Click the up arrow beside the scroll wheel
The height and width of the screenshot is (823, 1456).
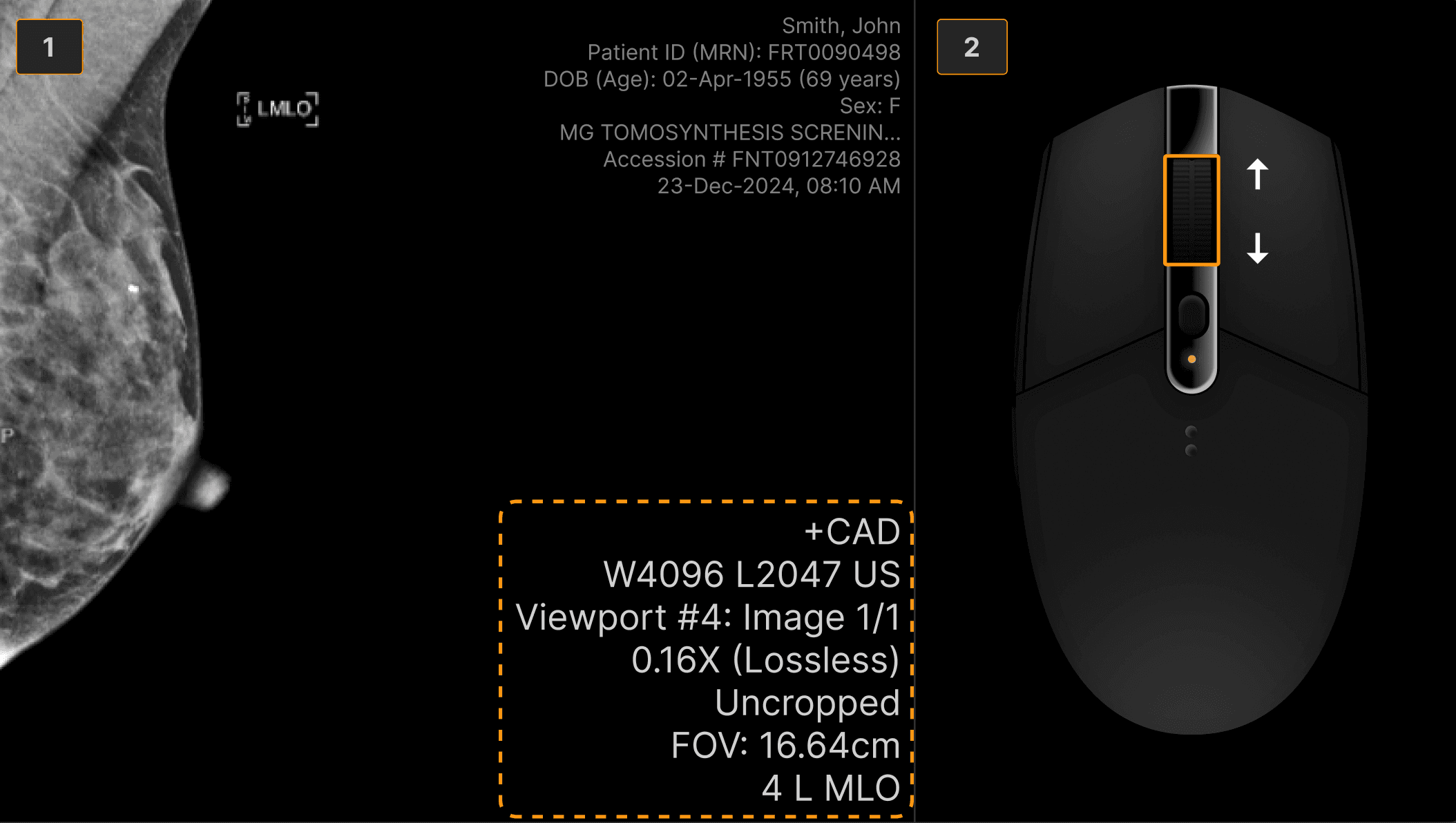pyautogui.click(x=1257, y=174)
